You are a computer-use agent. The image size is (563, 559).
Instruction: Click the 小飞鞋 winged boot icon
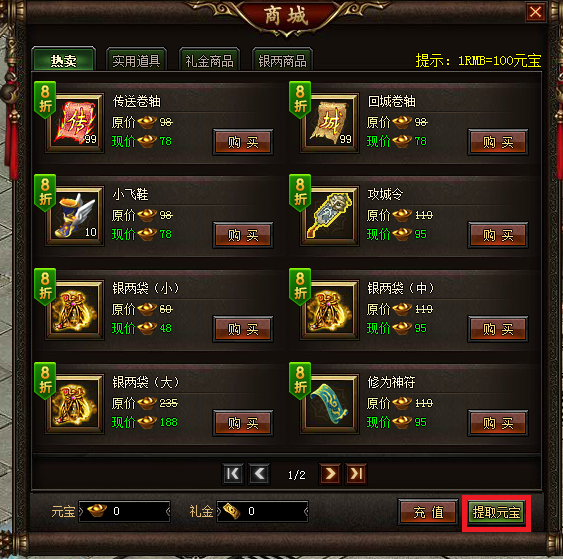(x=75, y=216)
